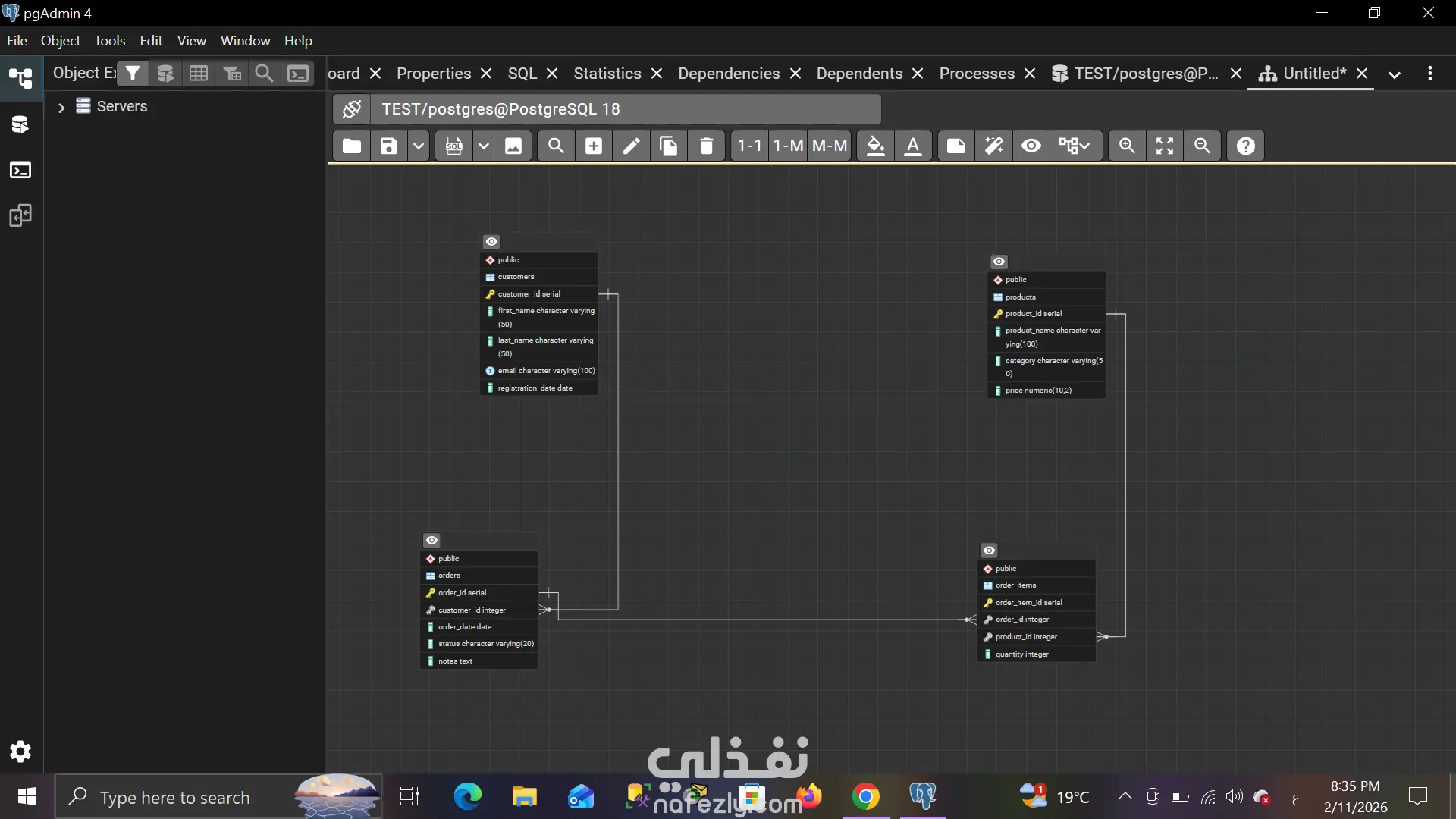Pick a fill color with the paint bucket
The height and width of the screenshot is (819, 1456).
pos(876,146)
